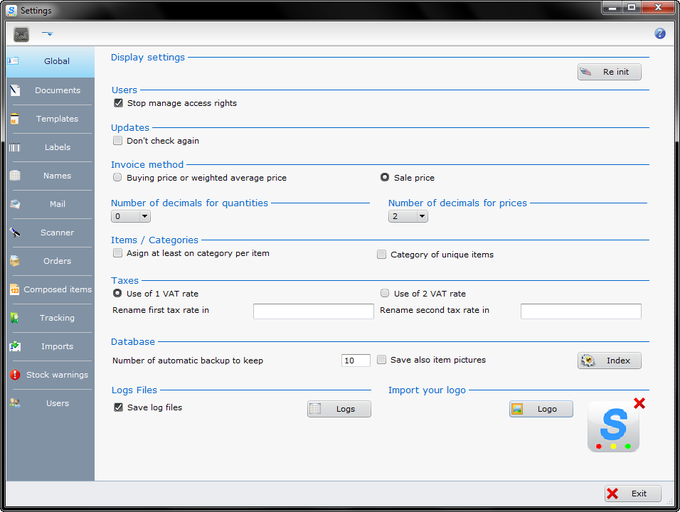The image size is (680, 512).
Task: Switch to the Labels tab
Action: tap(51, 147)
